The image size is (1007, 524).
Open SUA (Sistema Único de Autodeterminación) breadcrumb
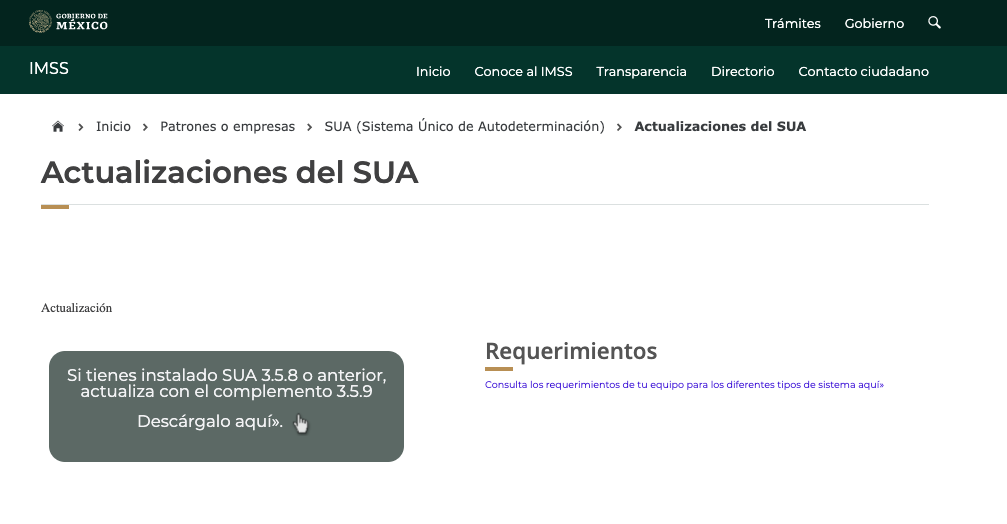(464, 127)
